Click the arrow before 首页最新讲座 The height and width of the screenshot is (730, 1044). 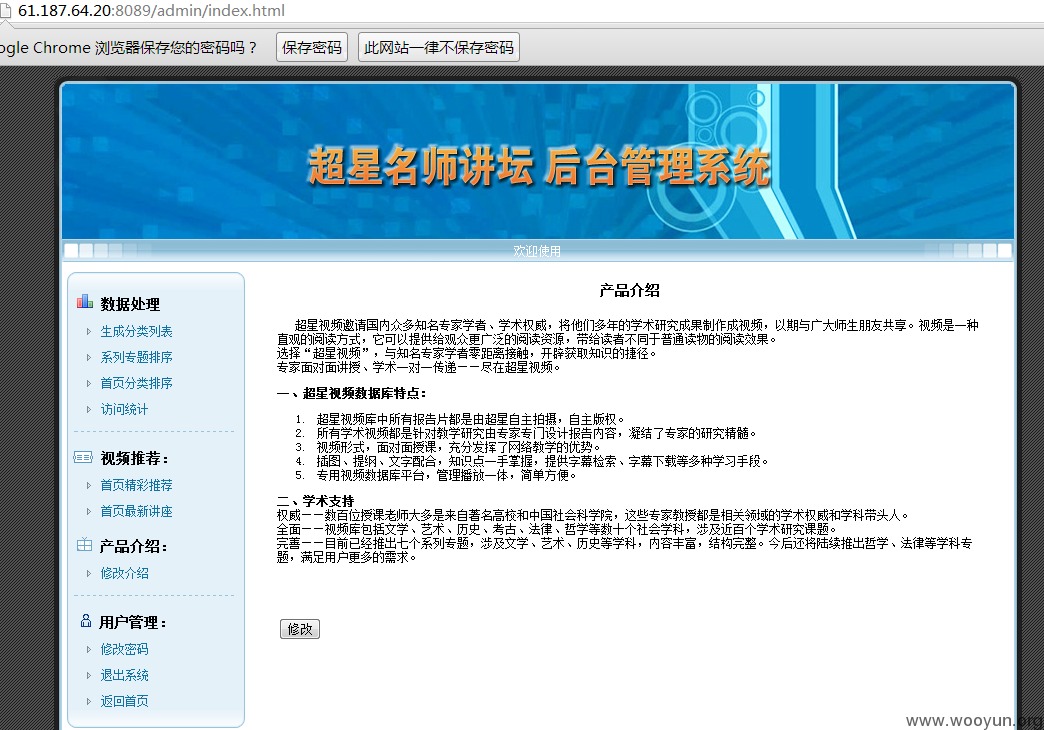click(89, 511)
